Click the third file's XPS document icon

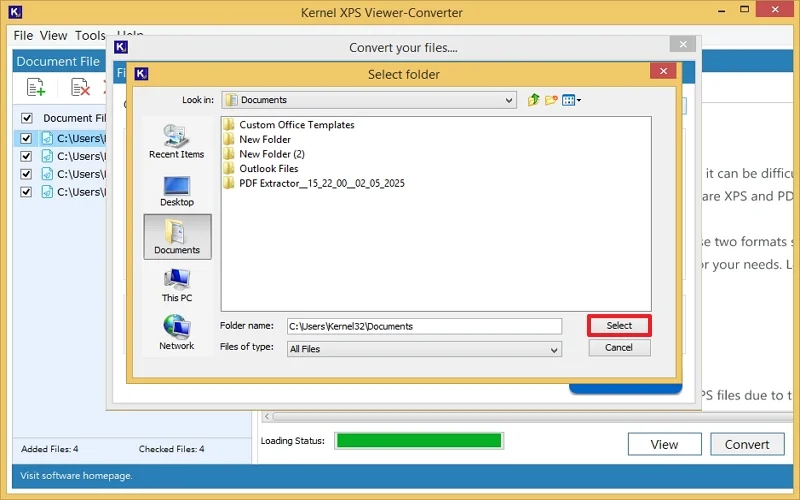coord(47,174)
